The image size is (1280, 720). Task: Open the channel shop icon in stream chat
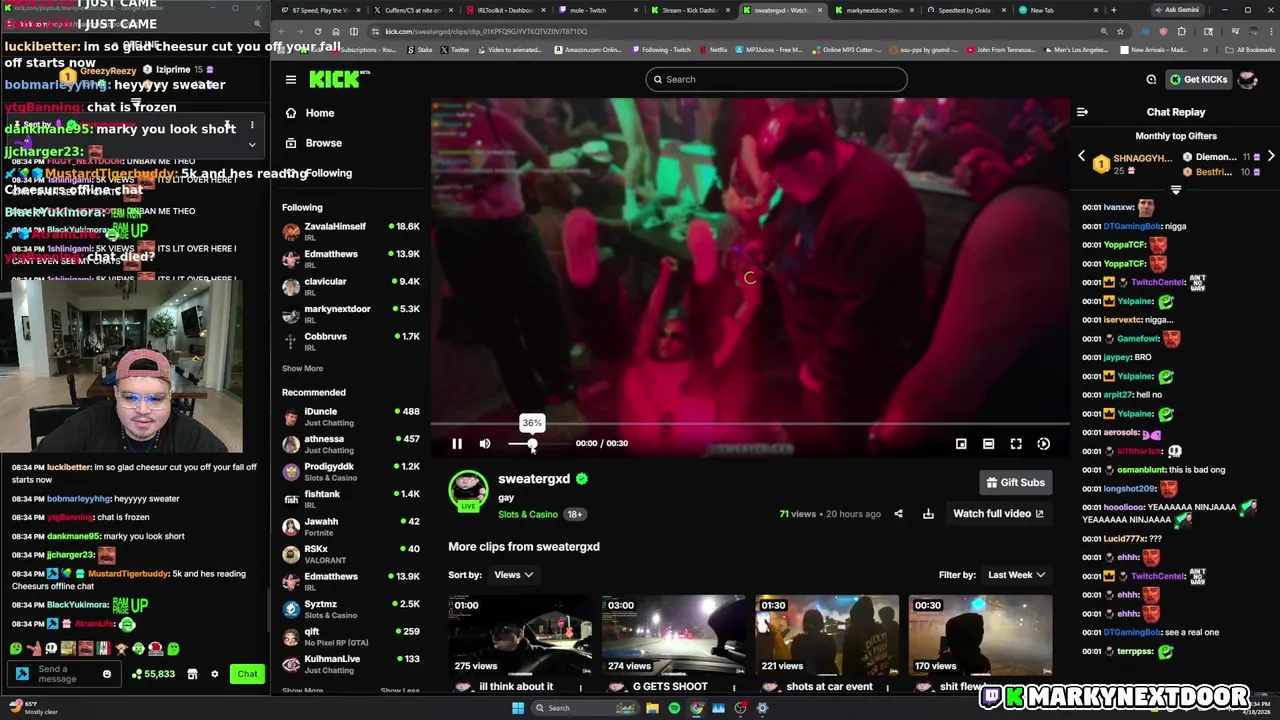pyautogui.click(x=192, y=674)
